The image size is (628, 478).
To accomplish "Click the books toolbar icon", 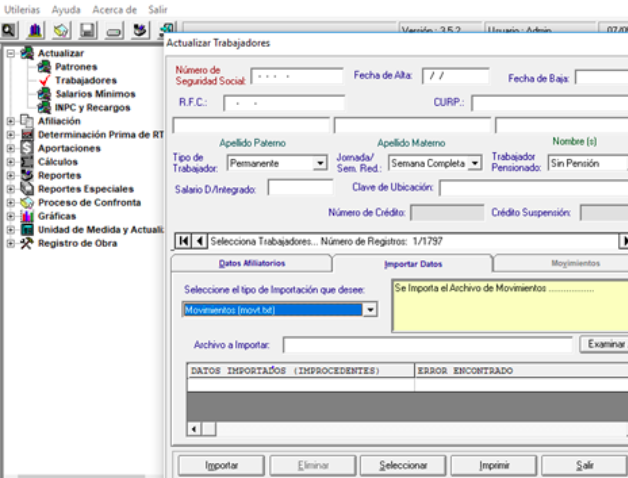I will tap(36, 30).
